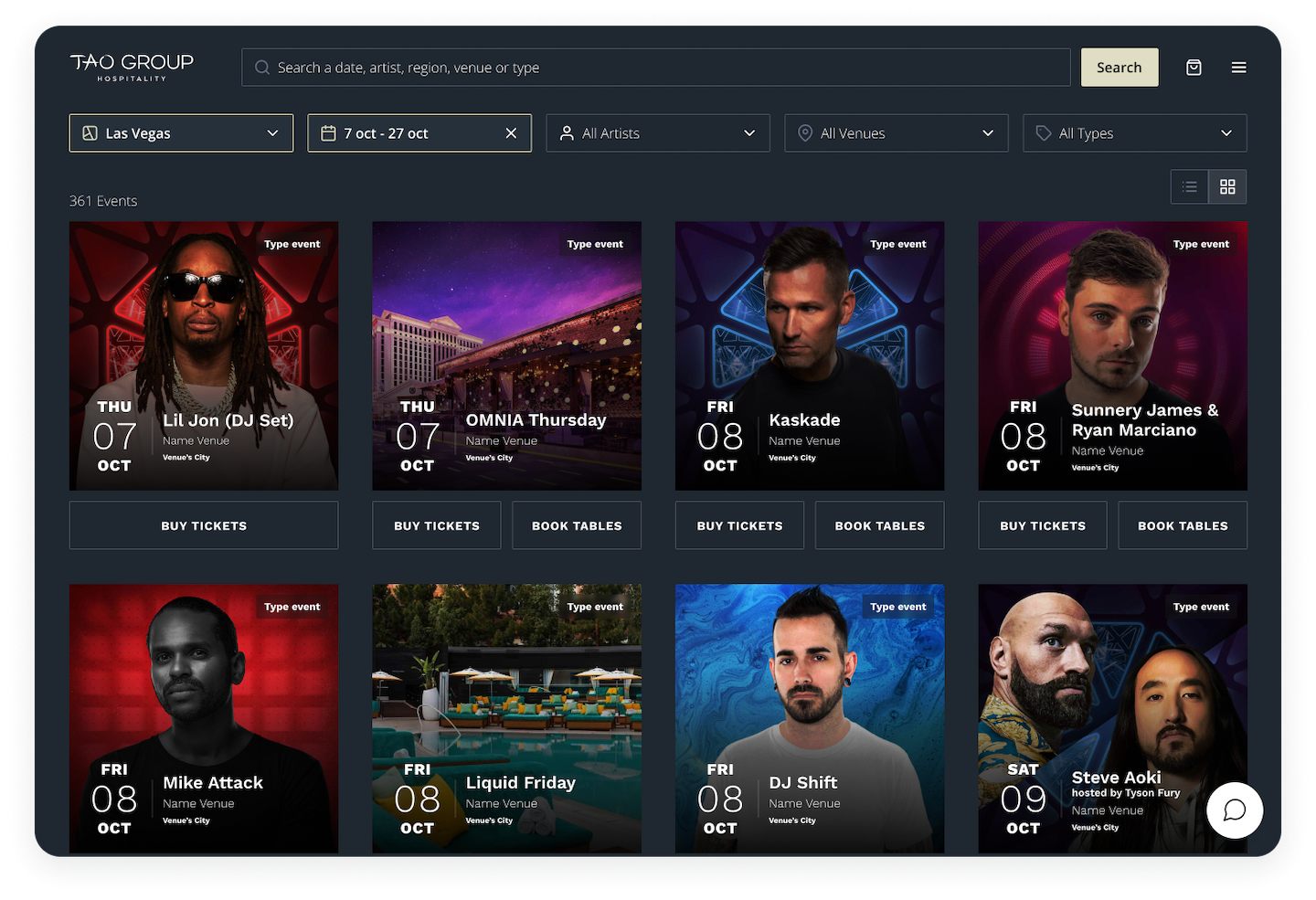Clear the 7 oct - 27 oct date filter
This screenshot has width=1316, height=900.
tap(511, 133)
